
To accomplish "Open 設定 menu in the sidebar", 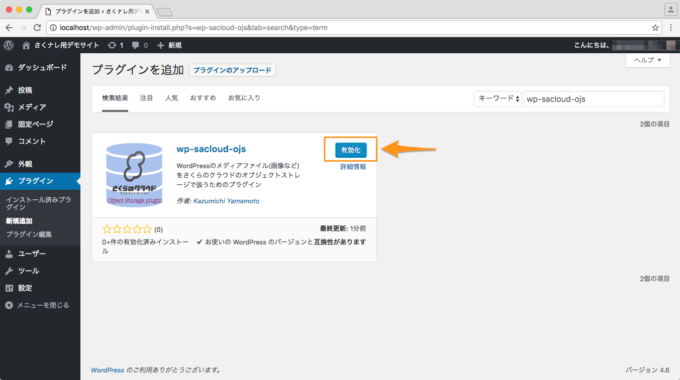I will [40, 288].
